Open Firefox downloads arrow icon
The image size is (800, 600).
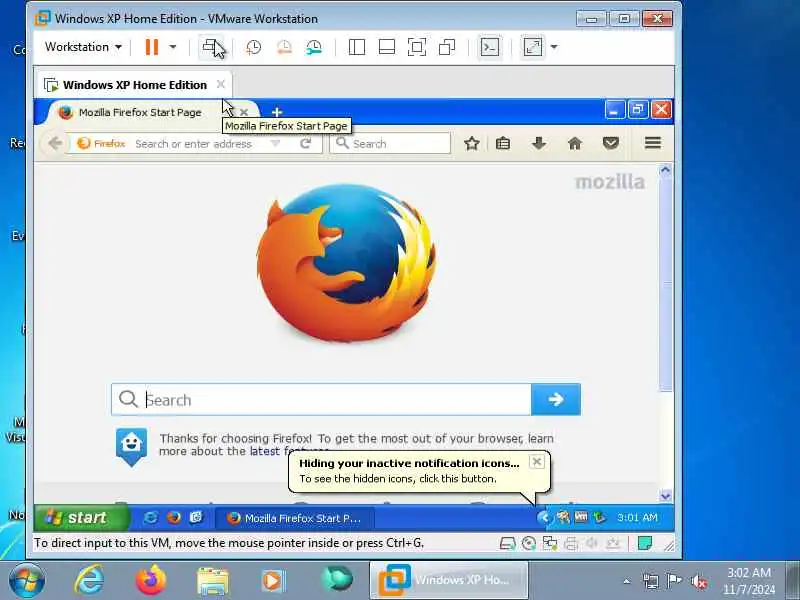pyautogui.click(x=539, y=143)
